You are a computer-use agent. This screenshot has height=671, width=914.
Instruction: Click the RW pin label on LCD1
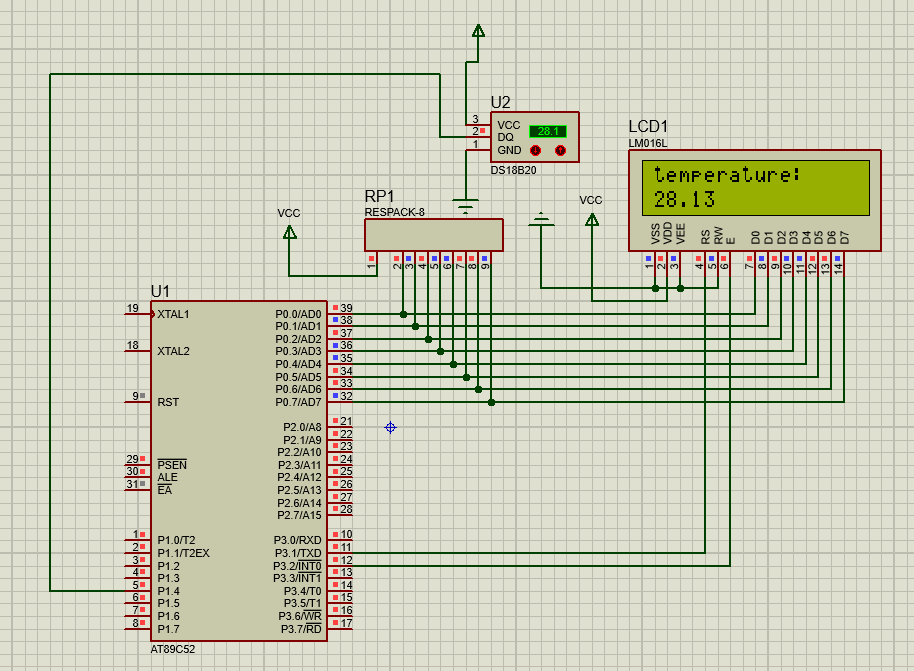pyautogui.click(x=718, y=236)
